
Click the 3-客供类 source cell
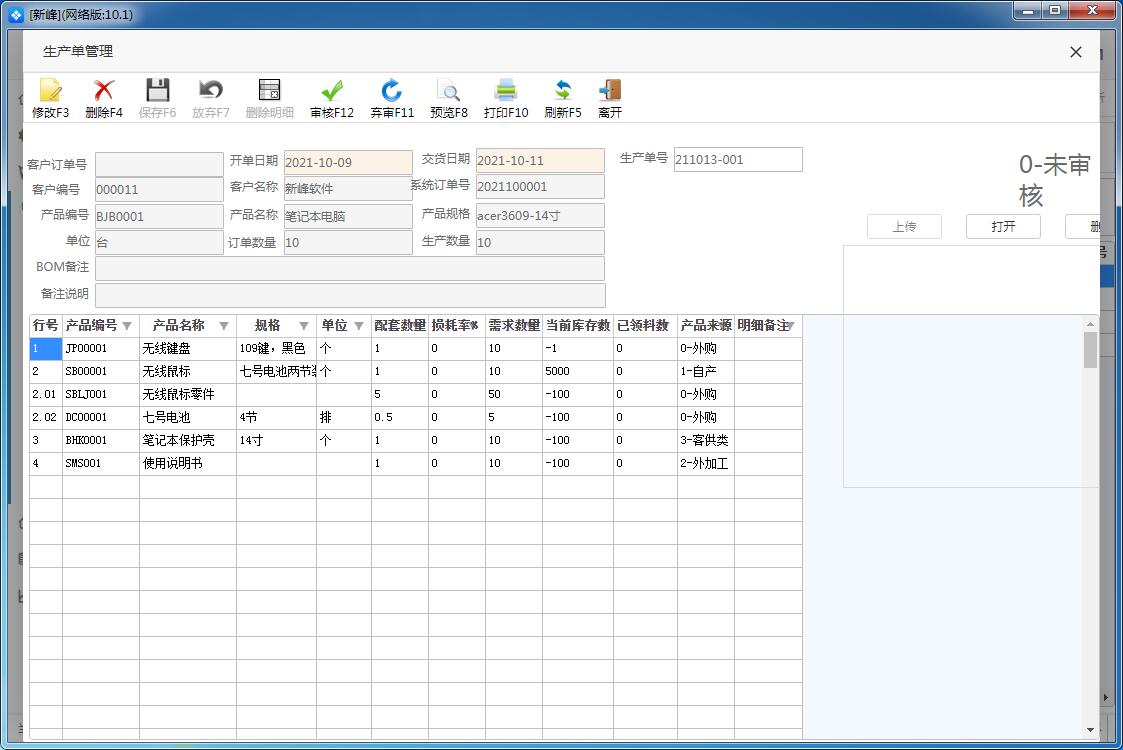(705, 441)
